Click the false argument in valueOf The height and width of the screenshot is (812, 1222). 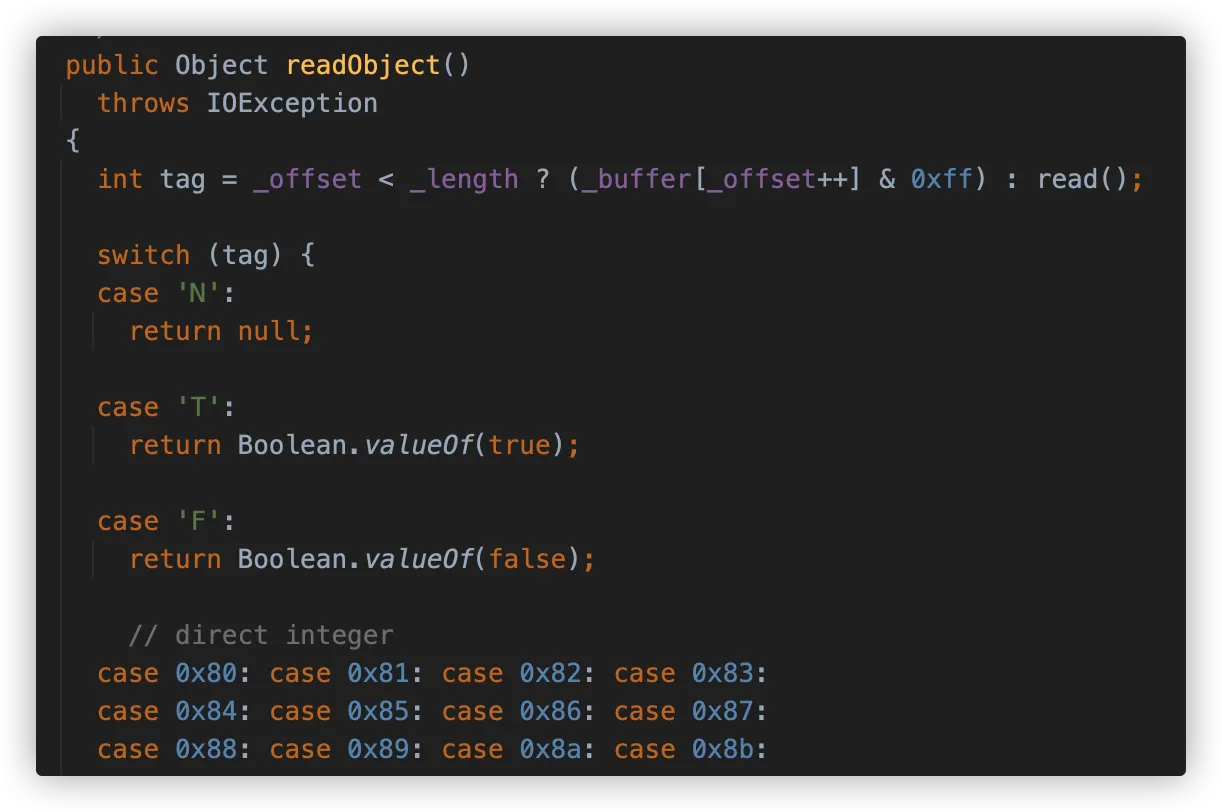click(x=527, y=560)
